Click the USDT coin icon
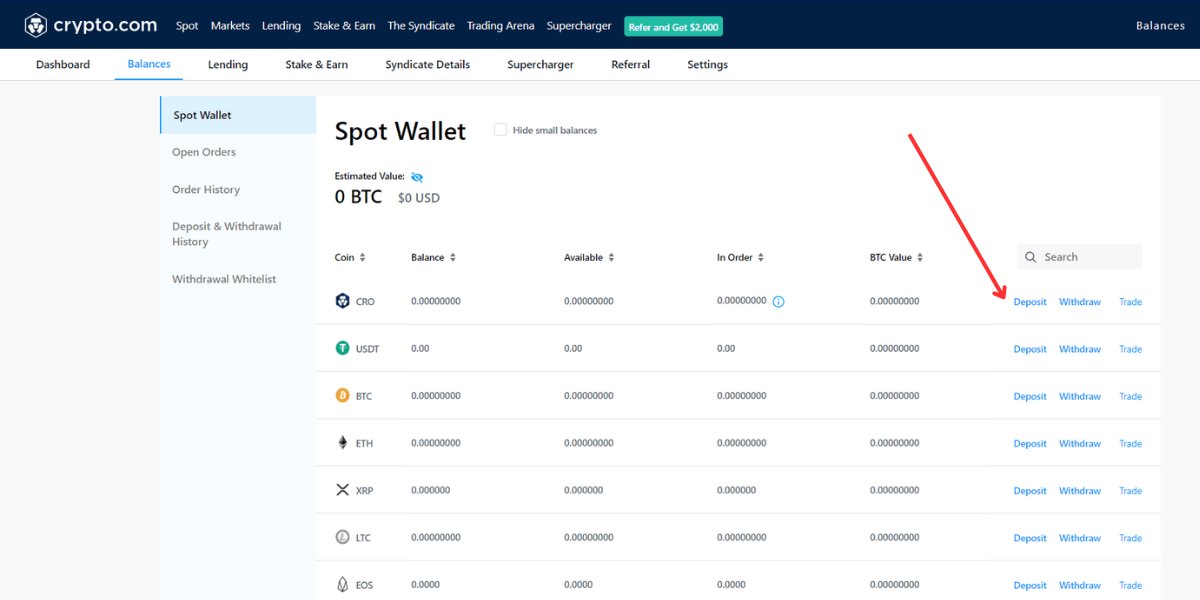 [x=343, y=348]
